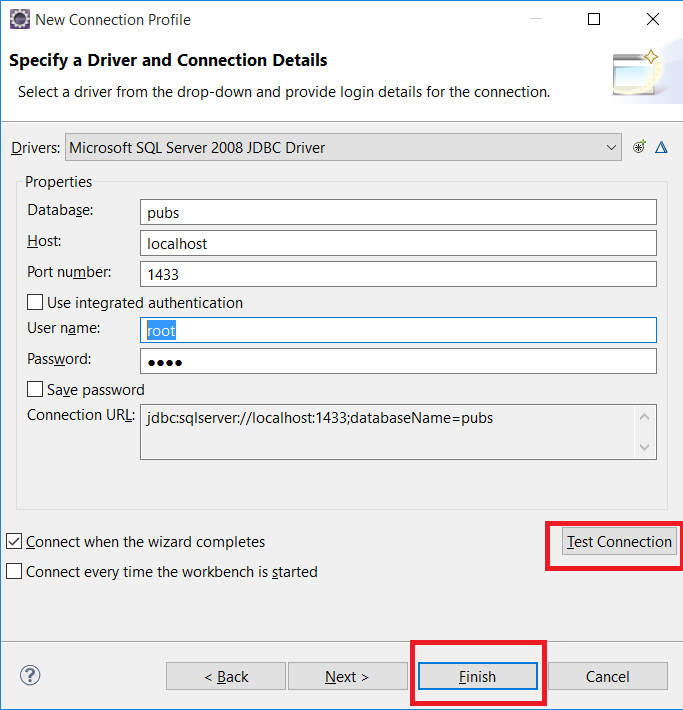Go to the Next wizard page
This screenshot has width=683, height=710.
347,677
